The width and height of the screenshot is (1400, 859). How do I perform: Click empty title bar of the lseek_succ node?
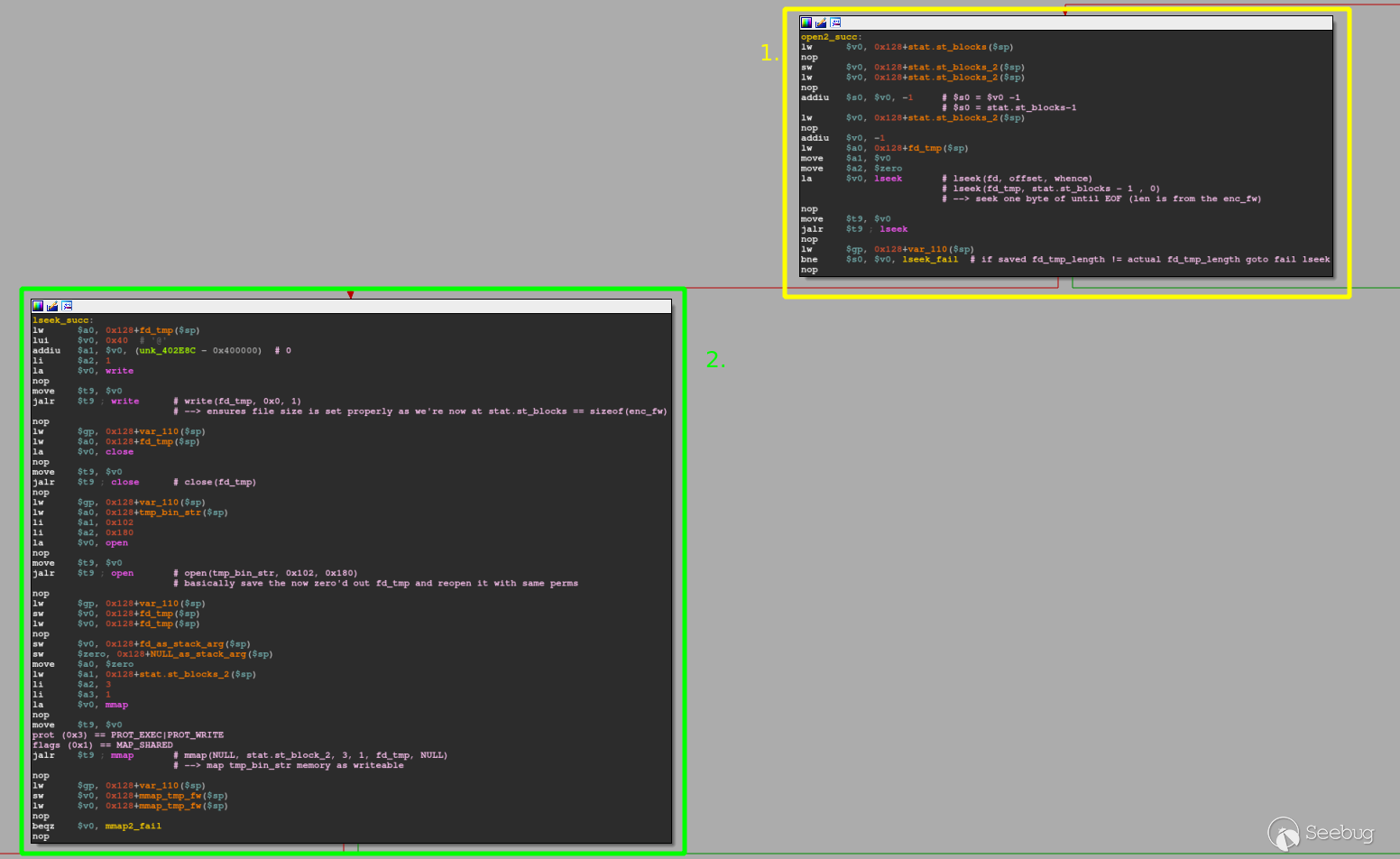click(361, 306)
